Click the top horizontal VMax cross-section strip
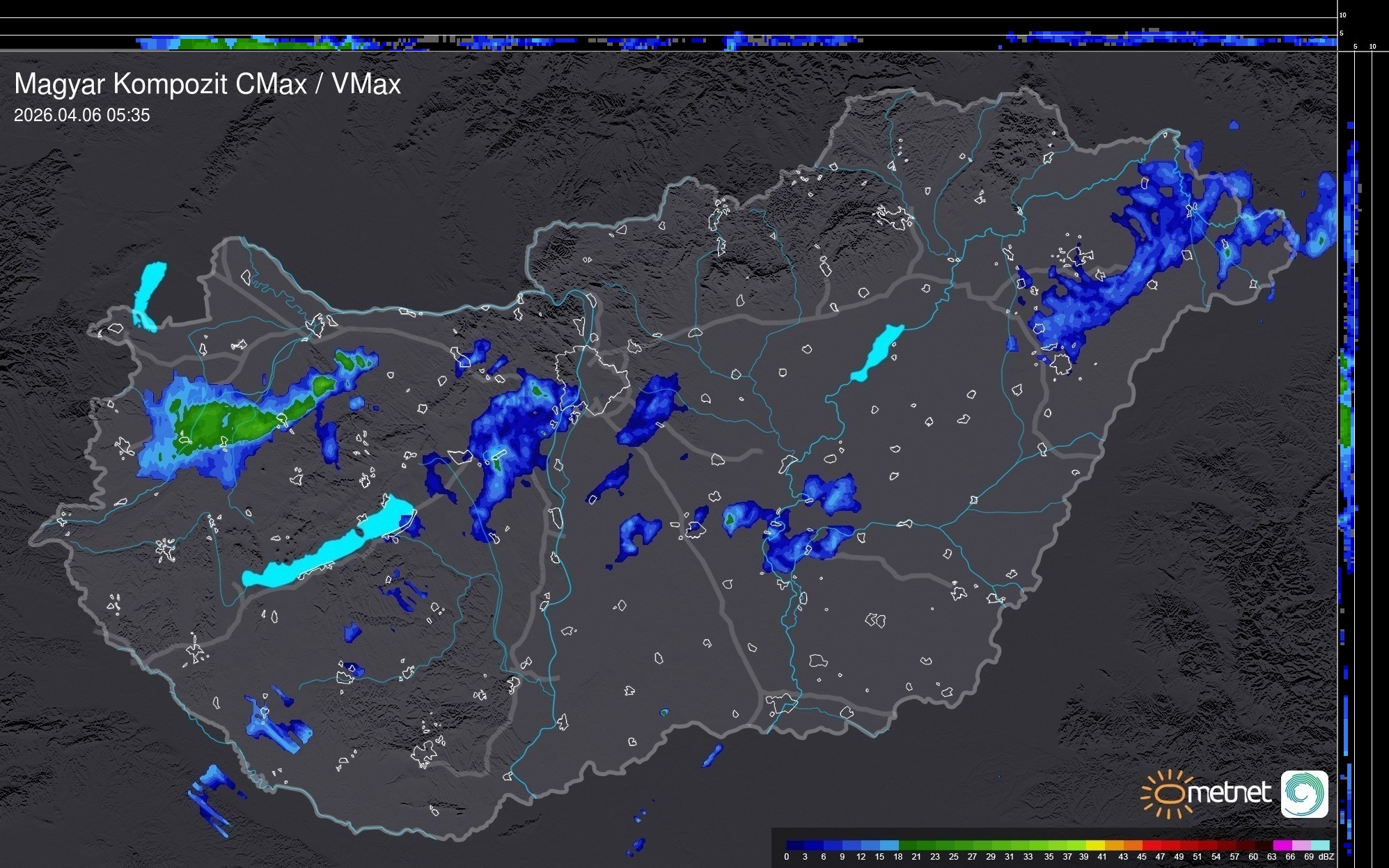The height and width of the screenshot is (868, 1389). pos(668,42)
